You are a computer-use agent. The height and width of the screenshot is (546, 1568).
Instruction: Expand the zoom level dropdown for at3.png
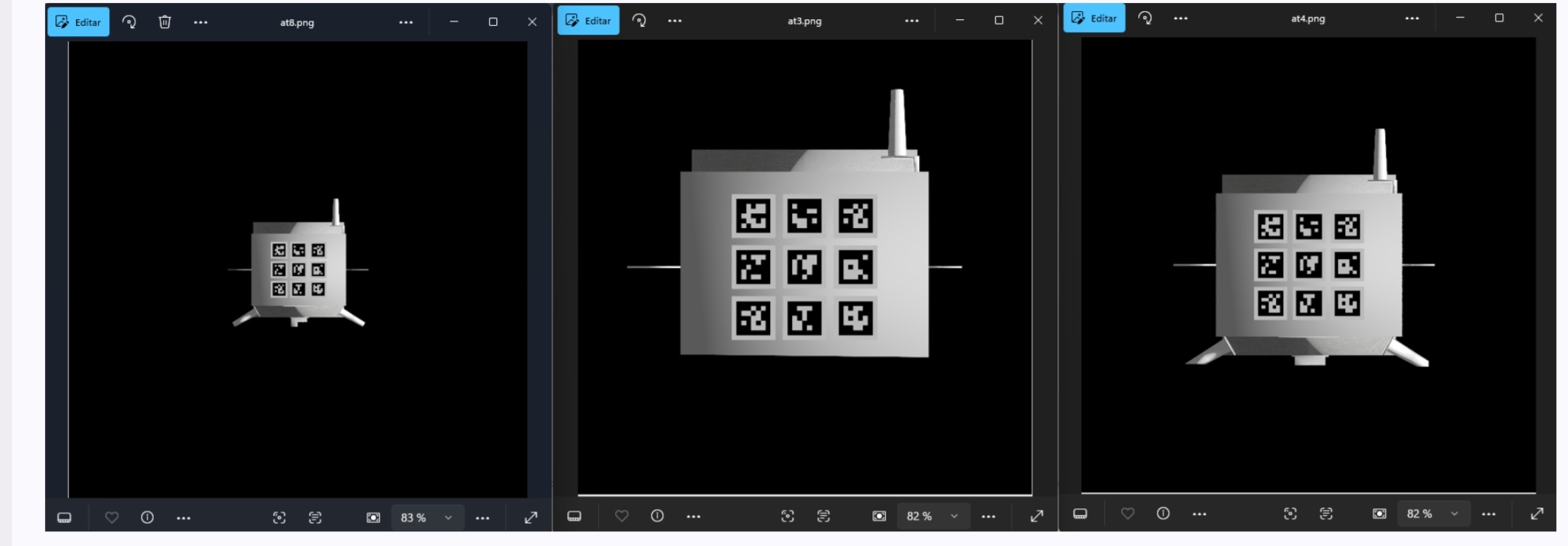coord(954,516)
